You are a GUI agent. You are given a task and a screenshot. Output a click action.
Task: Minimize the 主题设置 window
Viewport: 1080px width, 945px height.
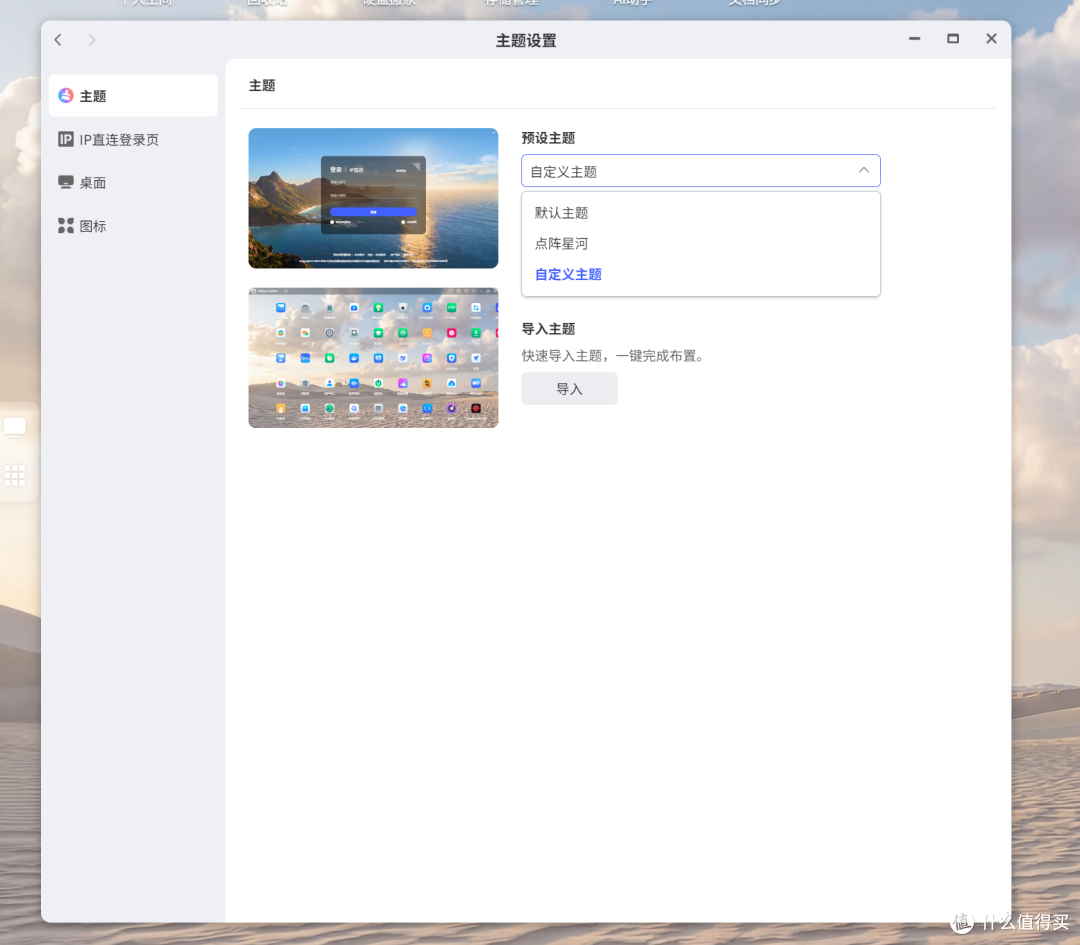[915, 39]
